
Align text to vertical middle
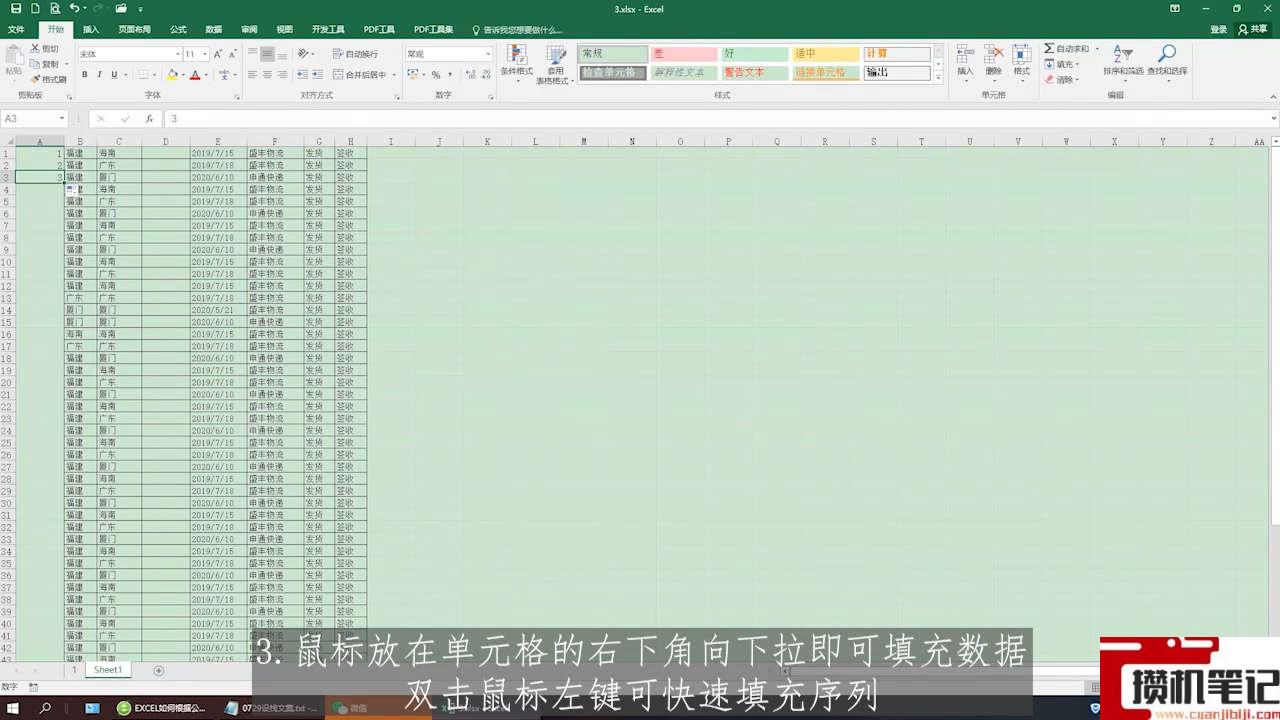267,54
